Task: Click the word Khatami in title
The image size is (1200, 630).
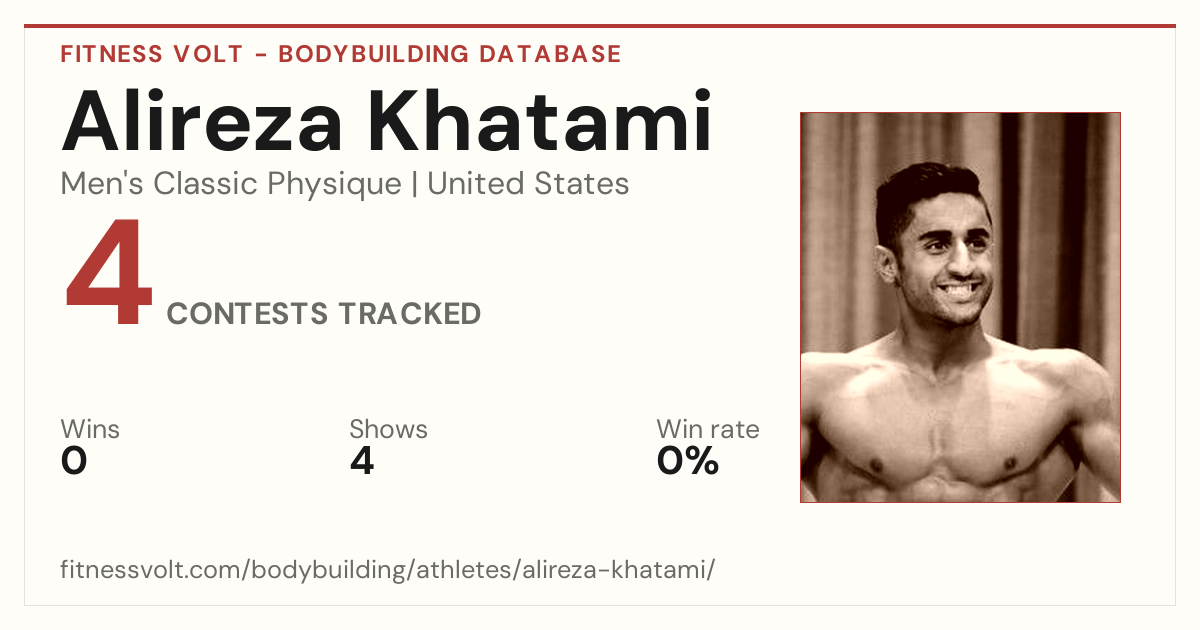Action: [540, 122]
